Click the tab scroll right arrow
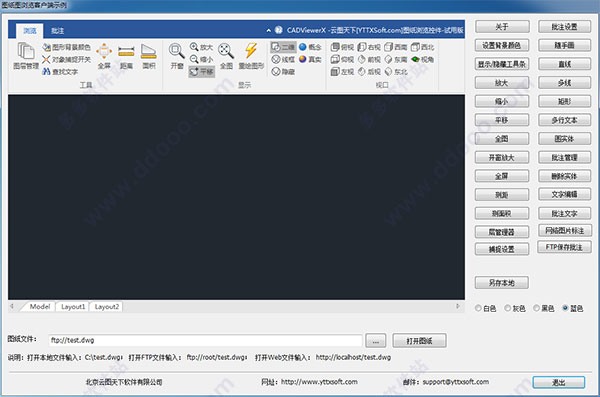 [x=458, y=306]
